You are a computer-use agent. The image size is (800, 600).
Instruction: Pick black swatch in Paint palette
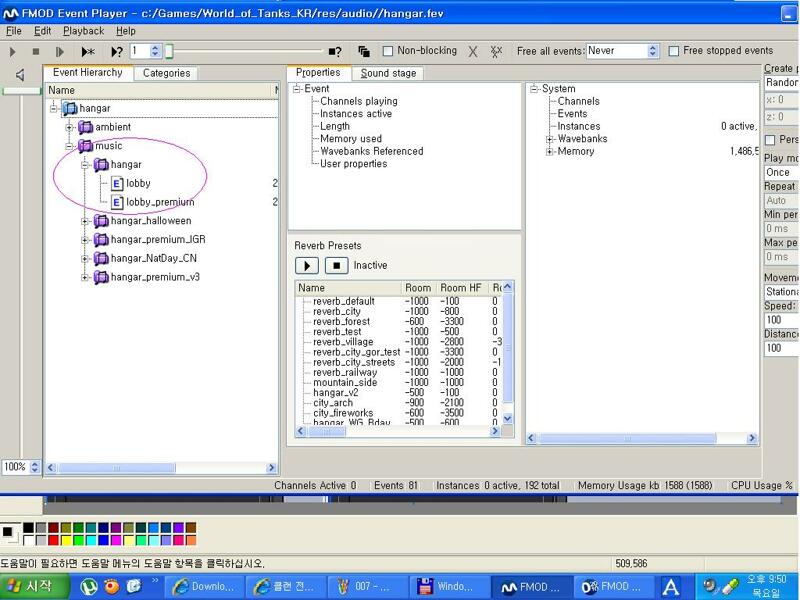point(29,528)
